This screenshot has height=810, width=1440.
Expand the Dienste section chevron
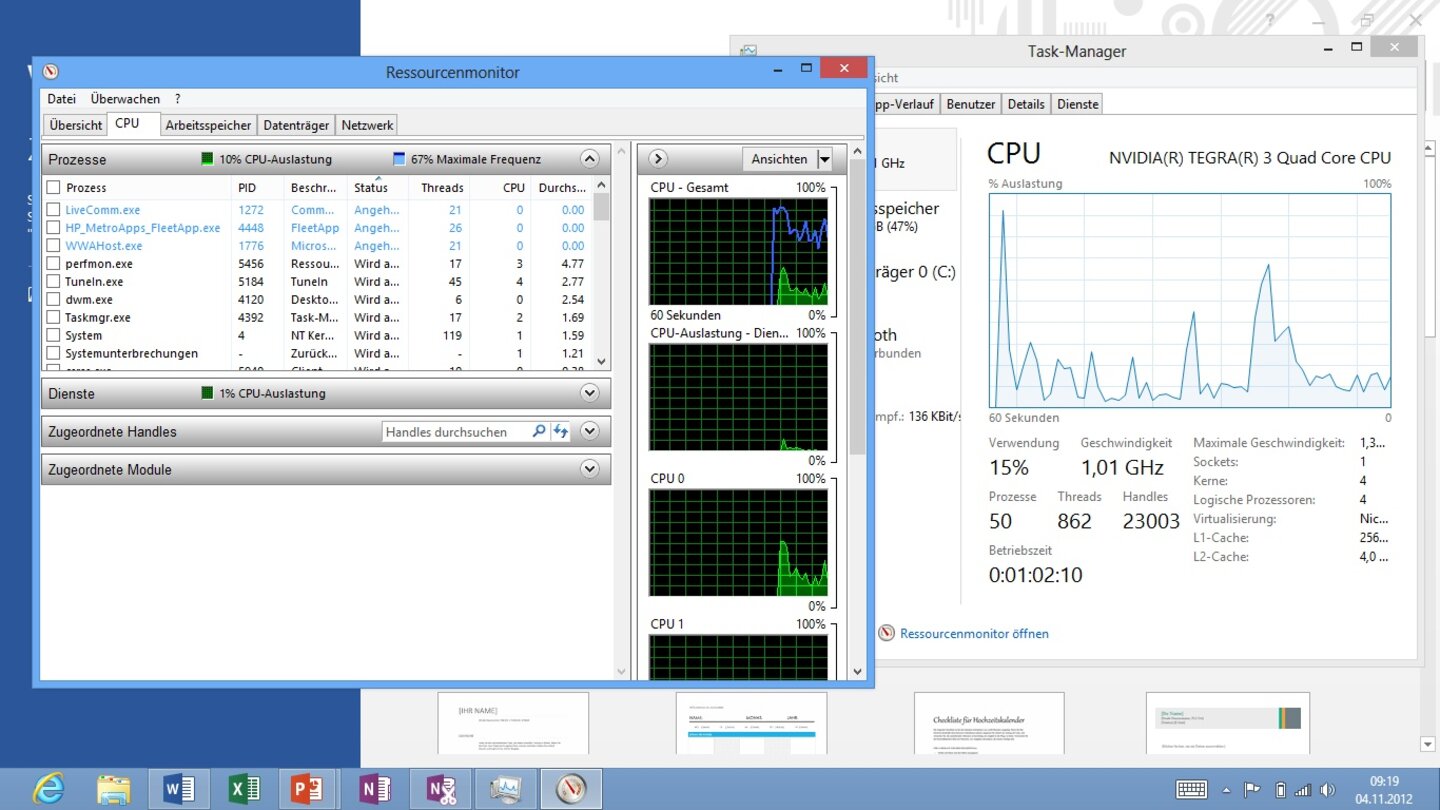pos(589,393)
